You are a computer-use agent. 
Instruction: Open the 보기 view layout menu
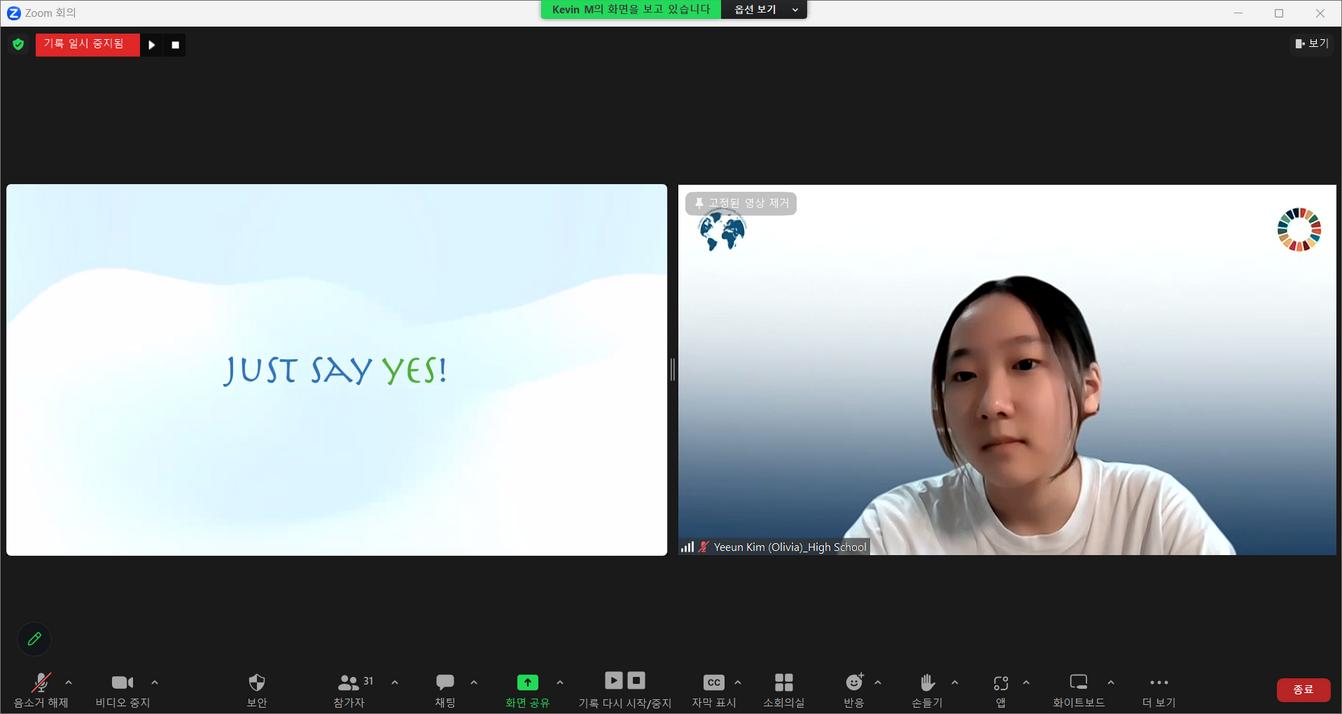(1311, 44)
